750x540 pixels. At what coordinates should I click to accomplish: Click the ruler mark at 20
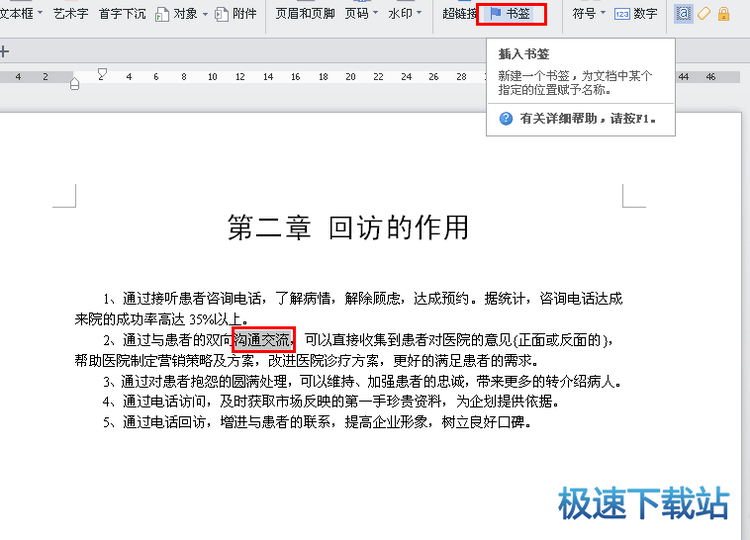pyautogui.click(x=351, y=77)
